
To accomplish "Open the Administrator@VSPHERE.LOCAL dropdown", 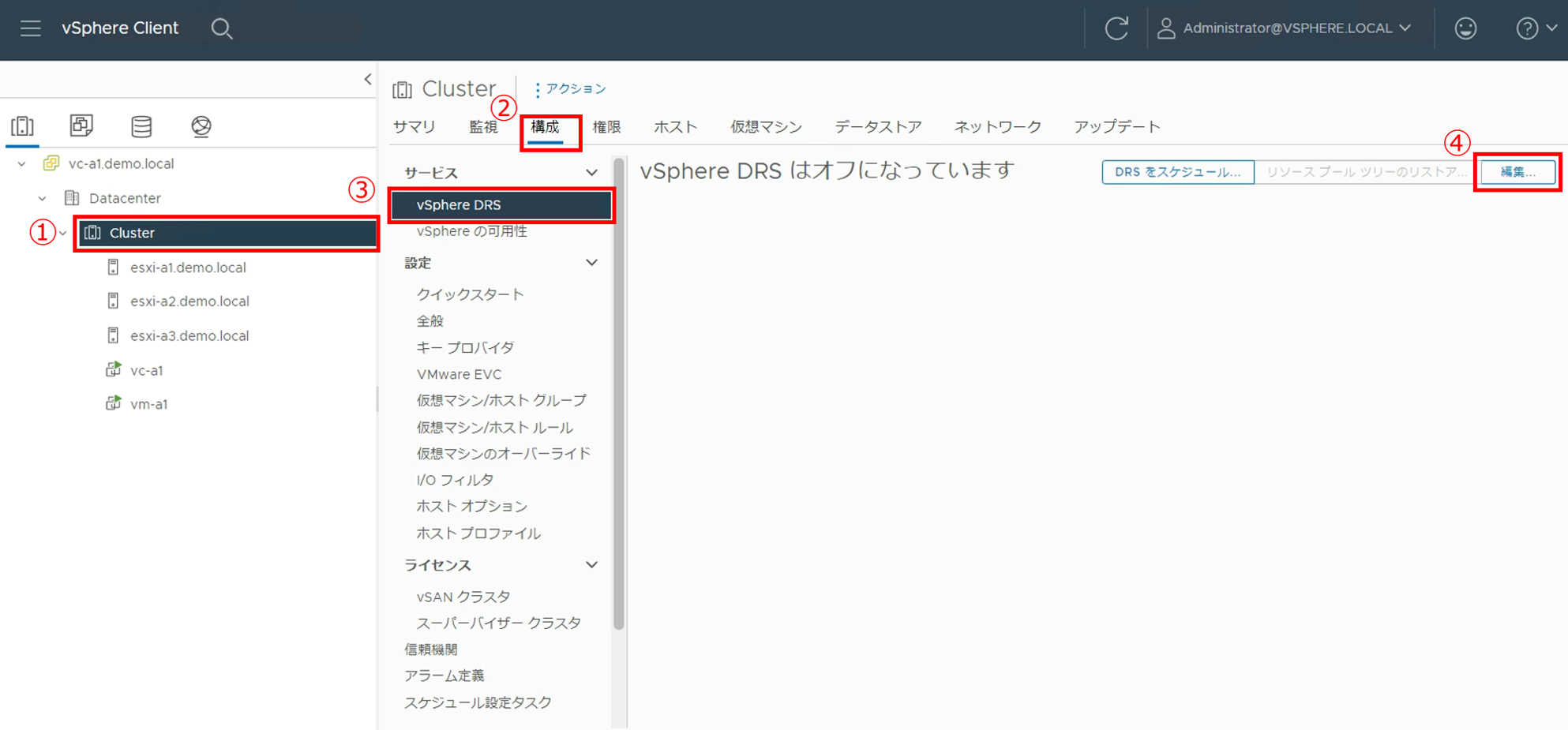I will 1296,28.
